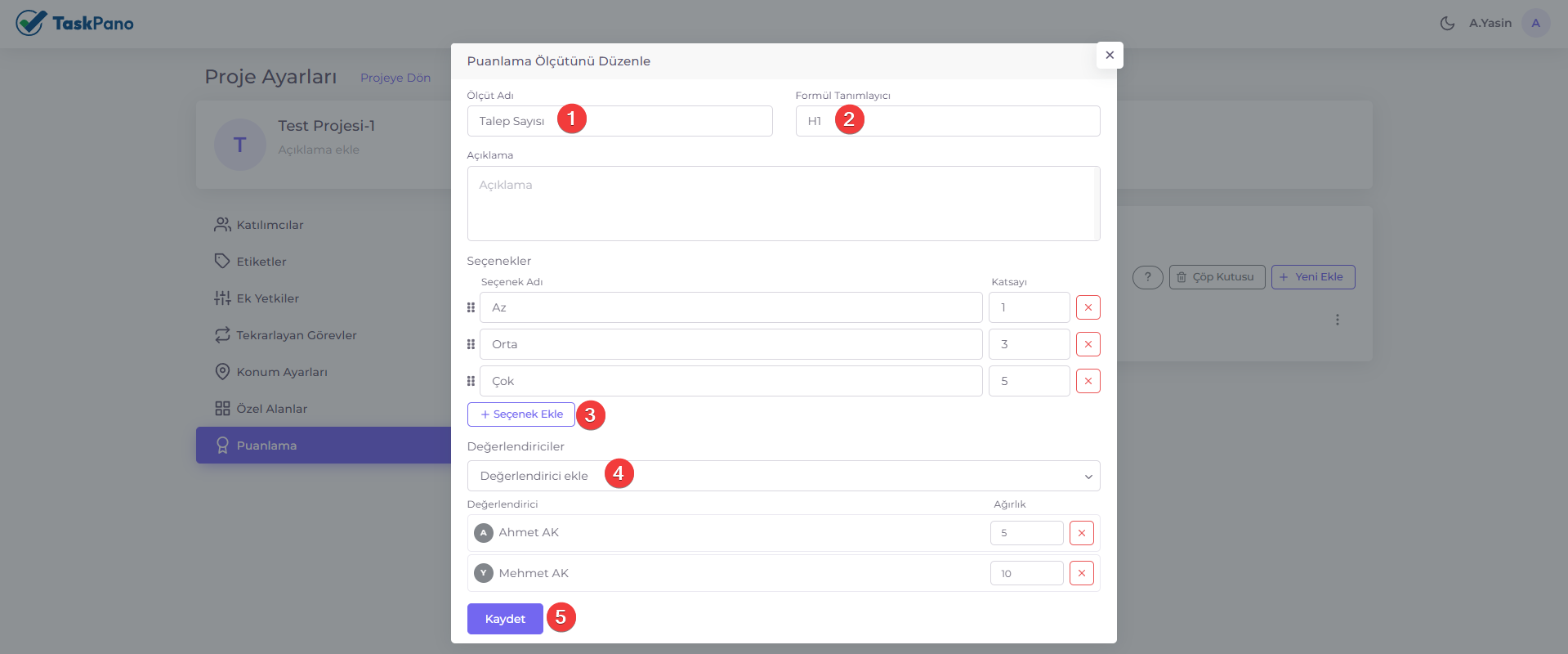
Task: Close the edit scoring criterion dialog
Action: click(1109, 55)
